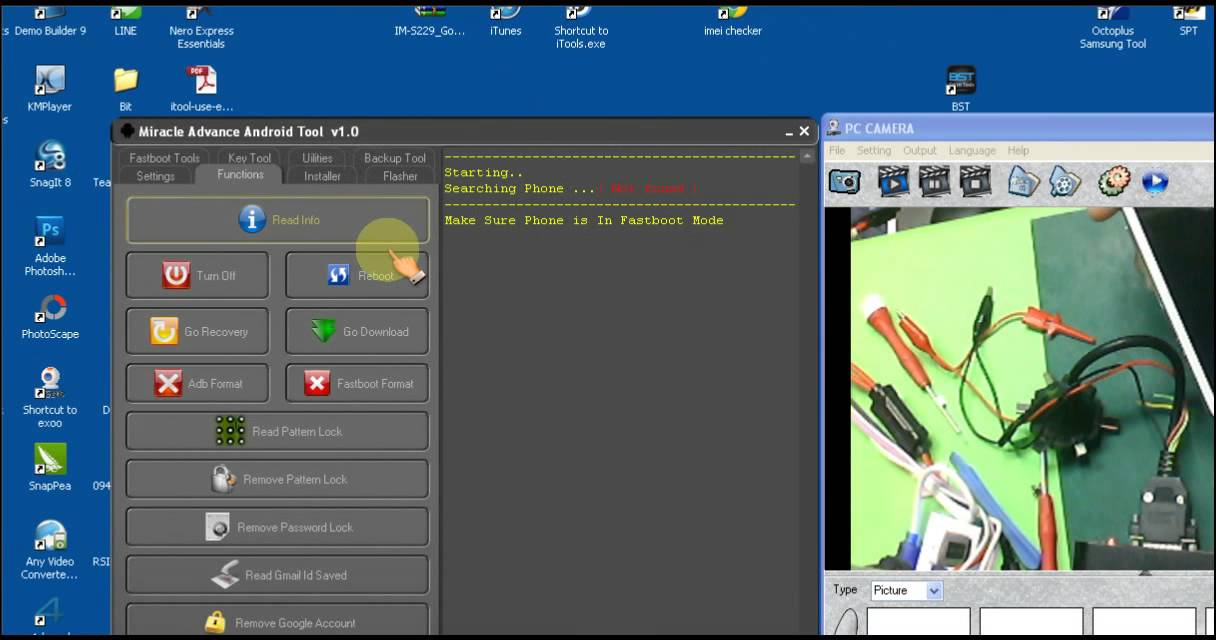Stop video recording in PC Camera
The width and height of the screenshot is (1216, 640).
pos(975,181)
